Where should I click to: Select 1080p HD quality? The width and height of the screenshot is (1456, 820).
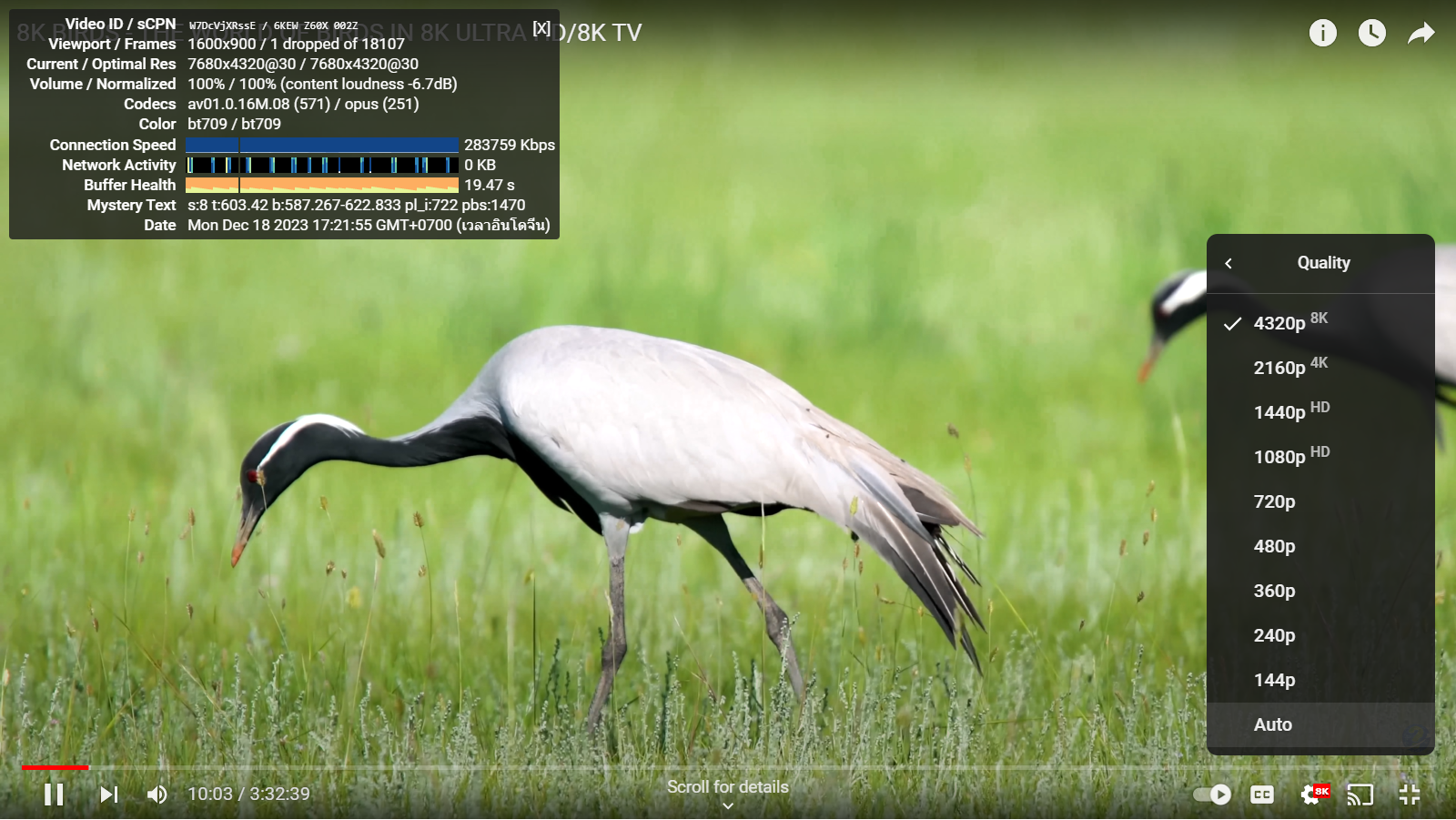pyautogui.click(x=1320, y=457)
